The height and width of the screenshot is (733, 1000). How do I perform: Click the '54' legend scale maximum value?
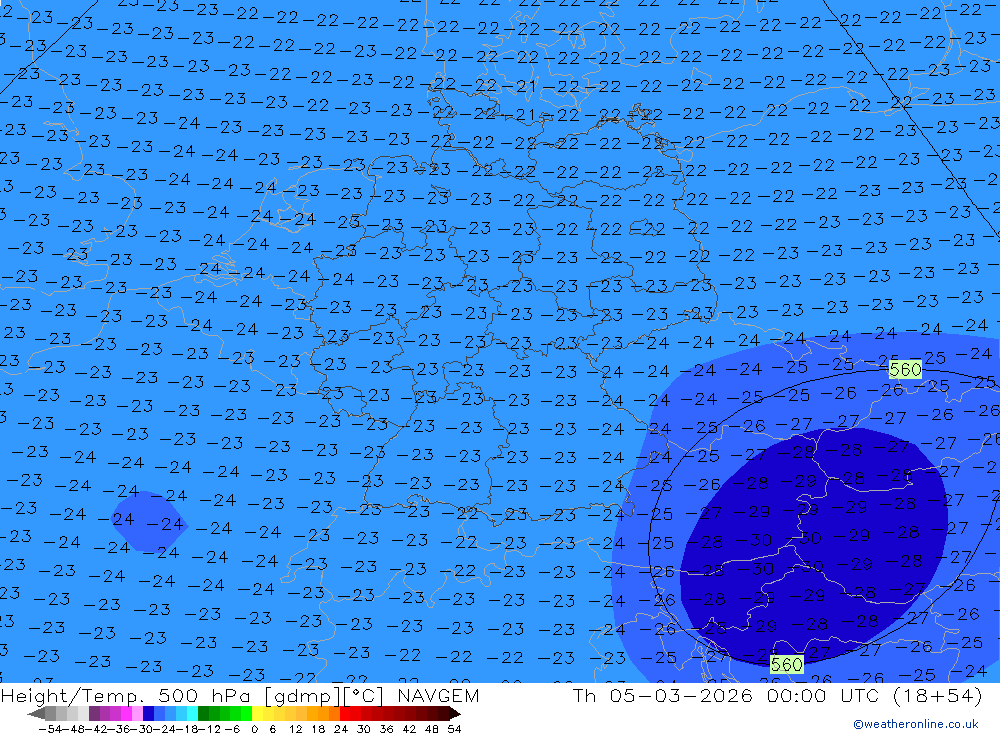454,729
